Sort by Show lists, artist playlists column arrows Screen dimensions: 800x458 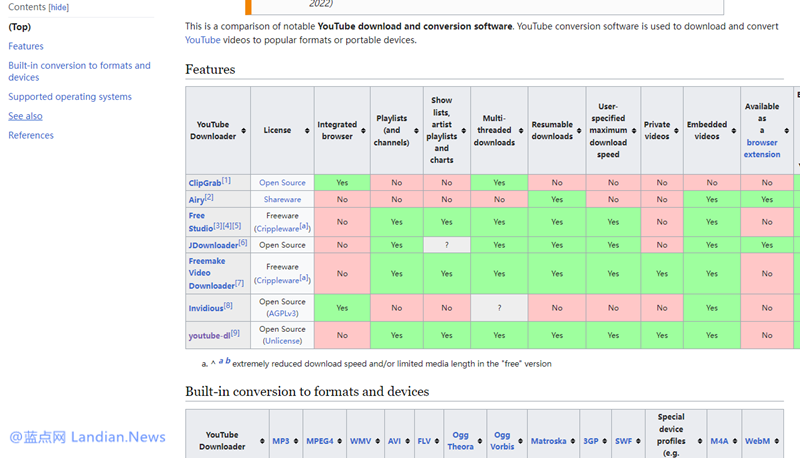(463, 131)
